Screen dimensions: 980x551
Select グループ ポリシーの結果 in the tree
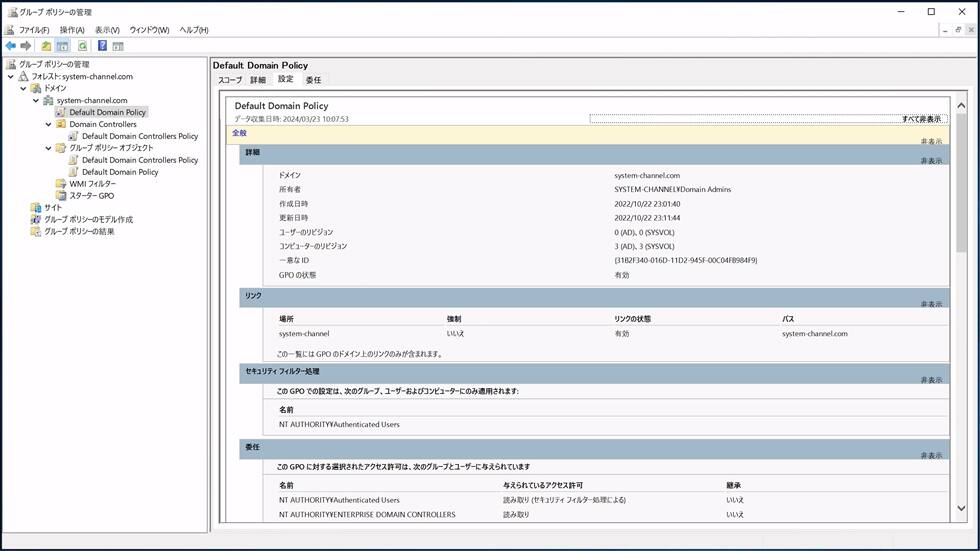pos(79,232)
